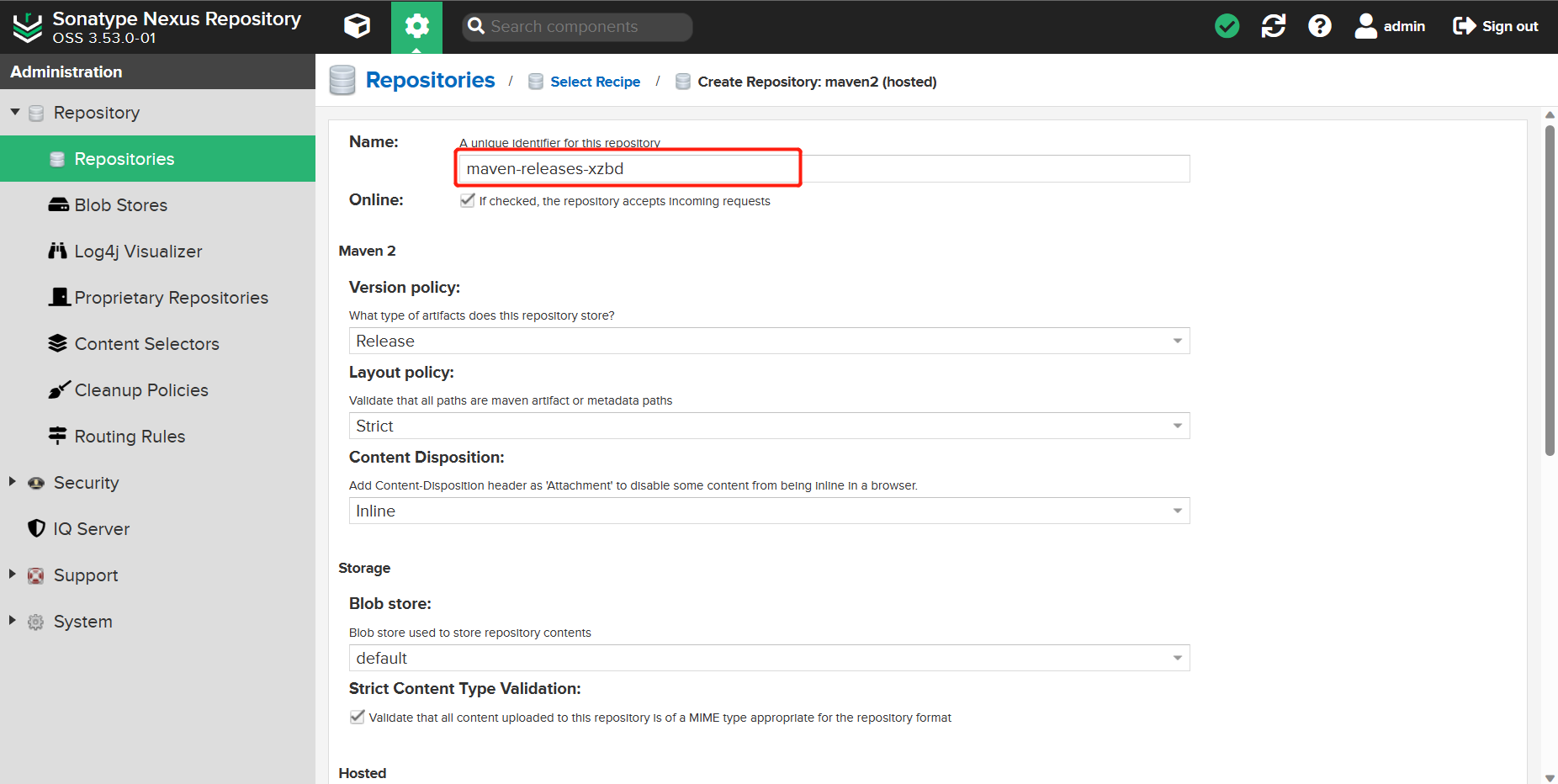Click the repository Name input field
The height and width of the screenshot is (784, 1558).
click(x=824, y=168)
